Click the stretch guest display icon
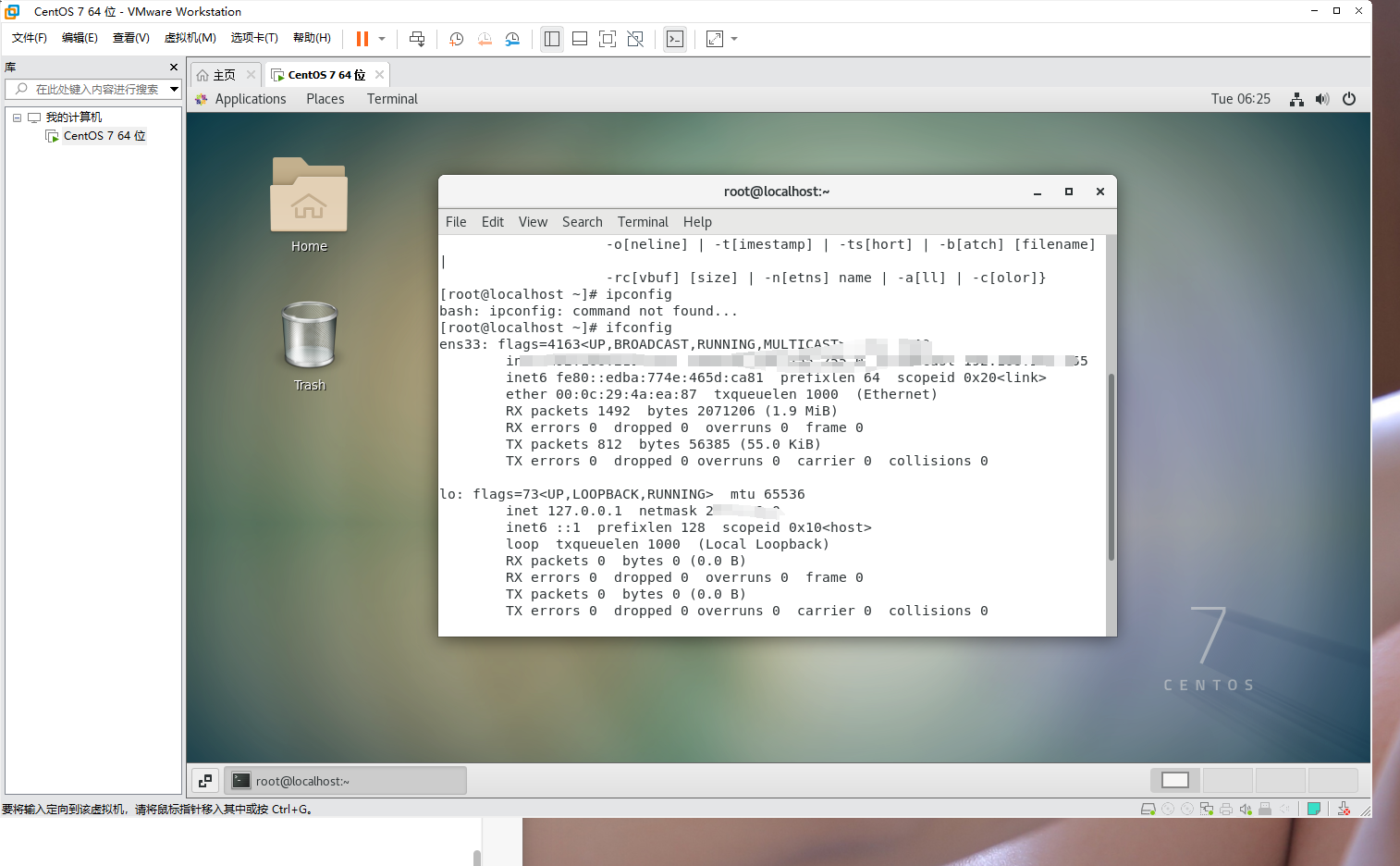 (715, 39)
